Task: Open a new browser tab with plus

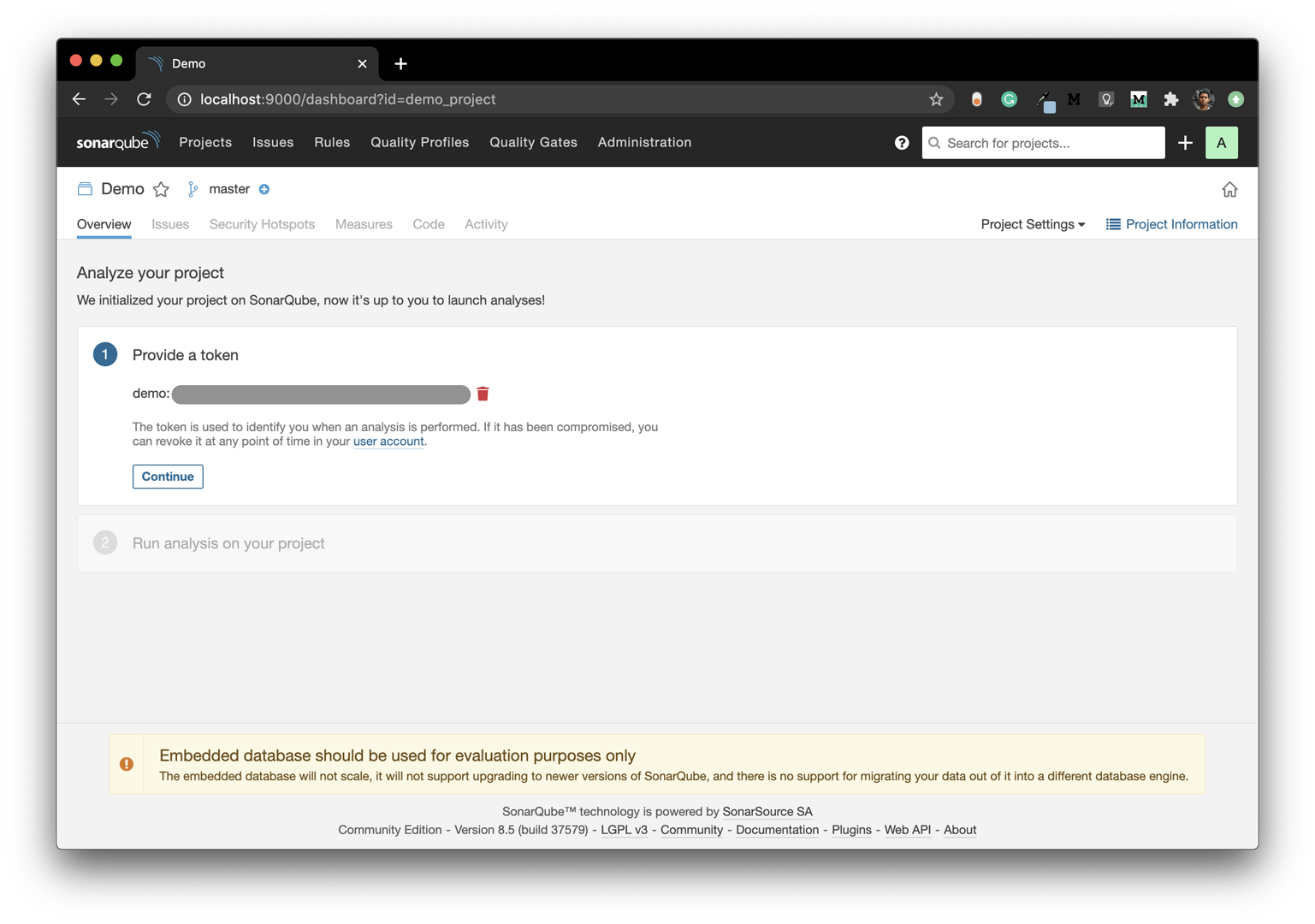Action: pyautogui.click(x=400, y=63)
